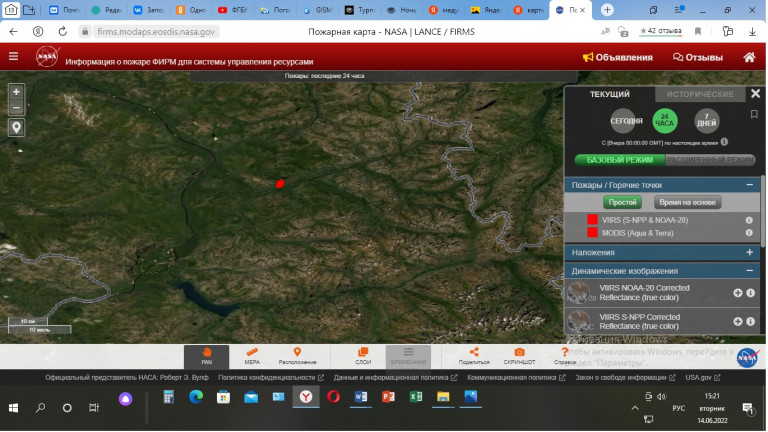The image size is (768, 432).
Task: Expand the Наложения section
Action: click(x=749, y=252)
